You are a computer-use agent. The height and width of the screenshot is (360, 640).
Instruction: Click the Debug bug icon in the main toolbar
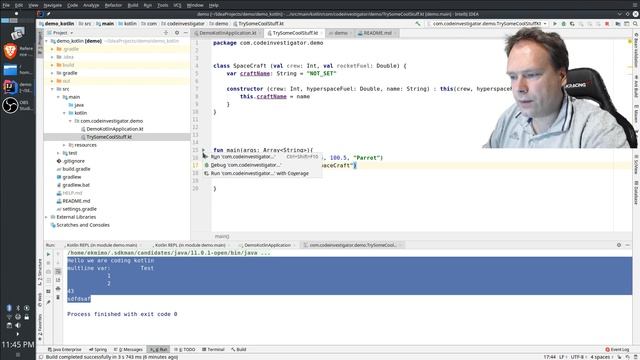click(564, 24)
